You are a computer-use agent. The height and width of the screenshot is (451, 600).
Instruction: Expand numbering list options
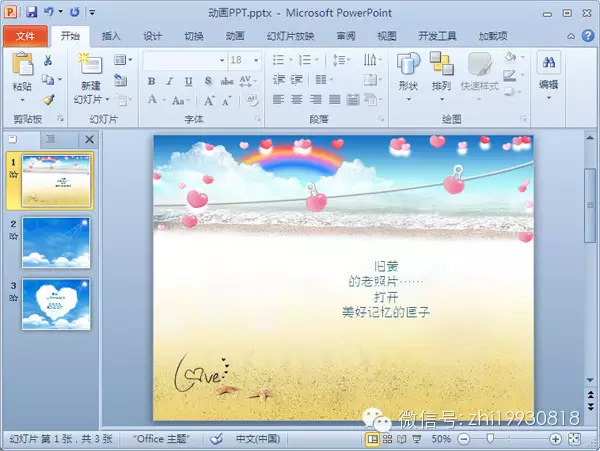[317, 60]
